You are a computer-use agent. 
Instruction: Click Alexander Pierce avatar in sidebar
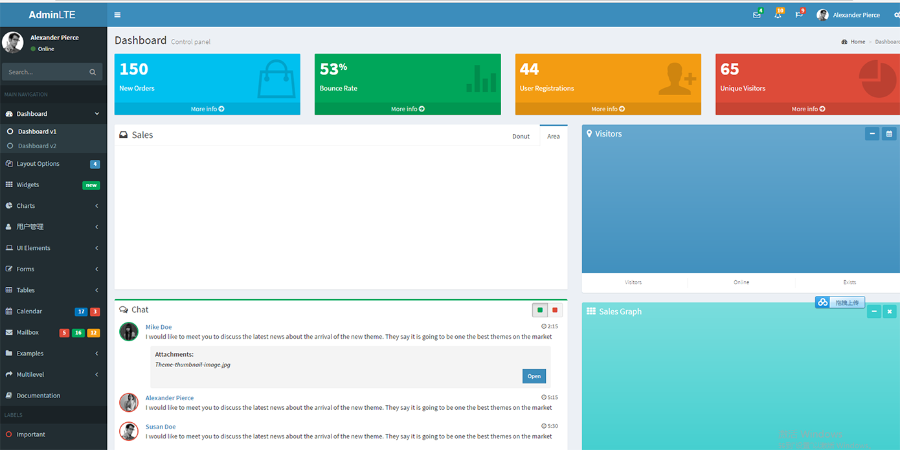click(13, 42)
